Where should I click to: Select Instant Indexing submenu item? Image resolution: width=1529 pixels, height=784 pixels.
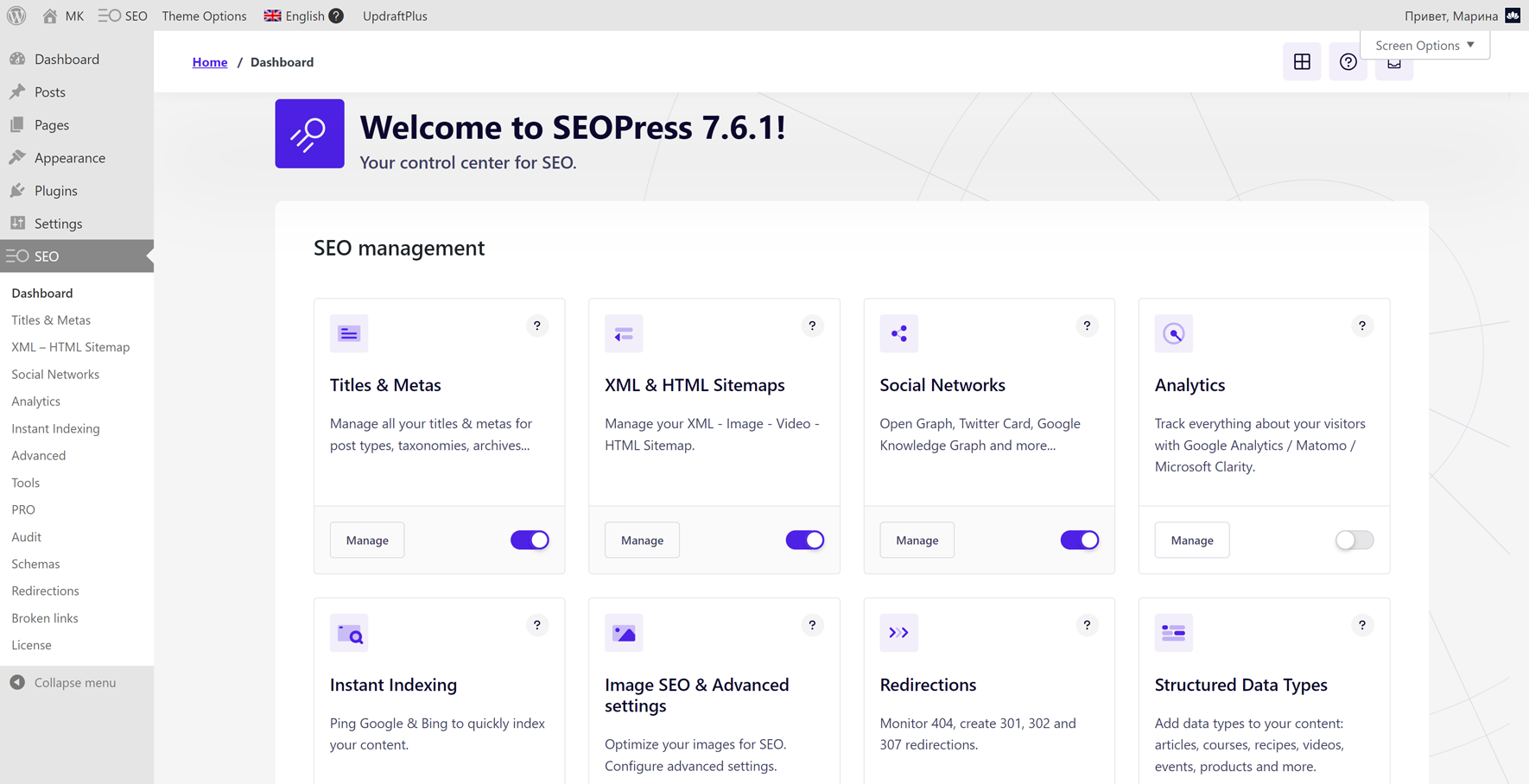(x=55, y=428)
